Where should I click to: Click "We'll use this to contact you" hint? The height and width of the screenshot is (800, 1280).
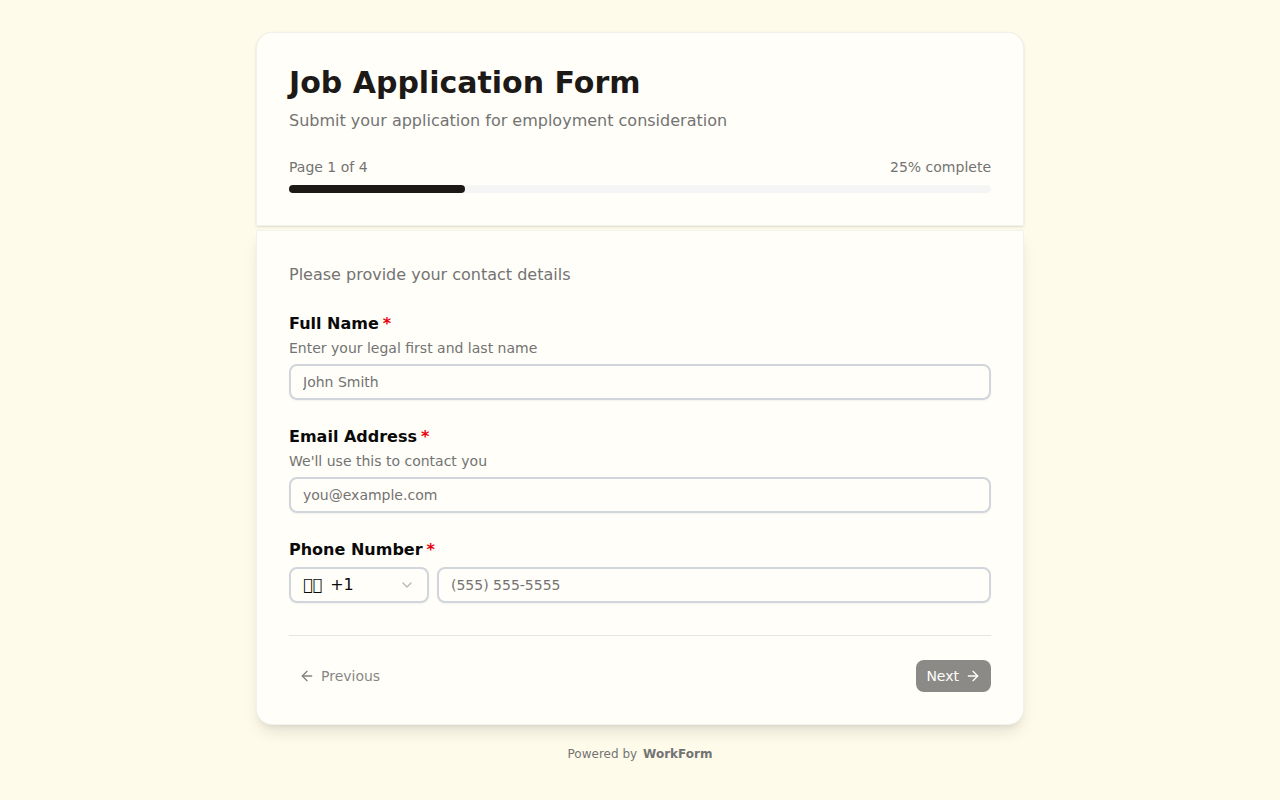388,461
